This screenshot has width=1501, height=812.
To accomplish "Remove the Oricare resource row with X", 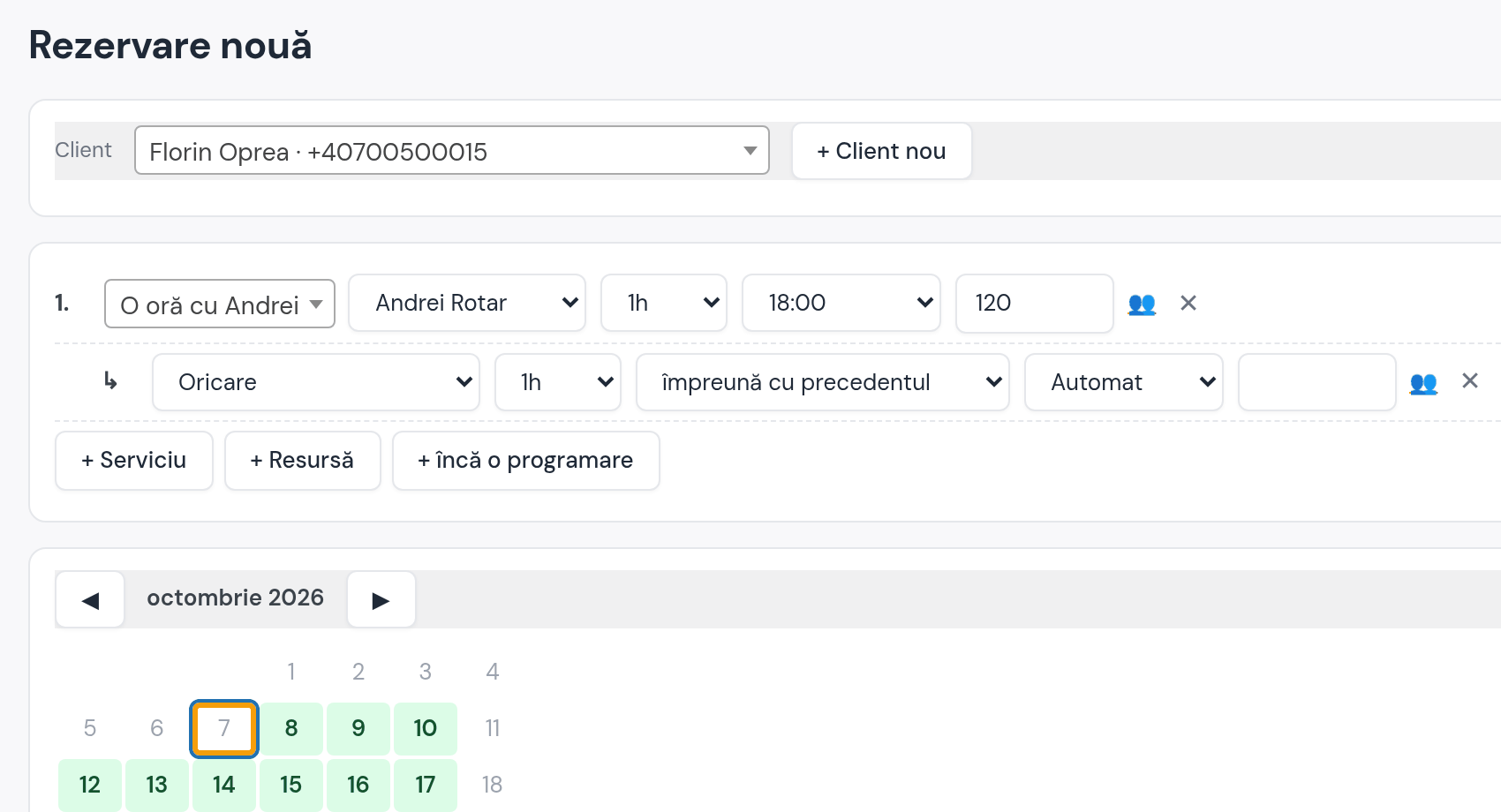I will click(1470, 380).
